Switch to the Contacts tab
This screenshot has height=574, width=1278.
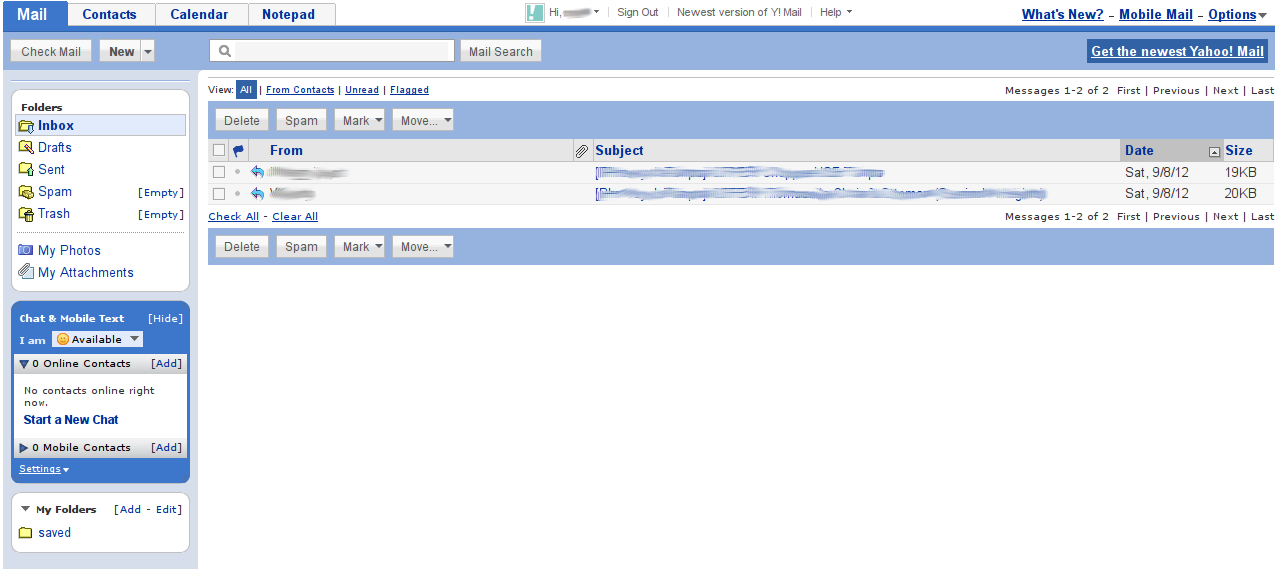point(110,14)
